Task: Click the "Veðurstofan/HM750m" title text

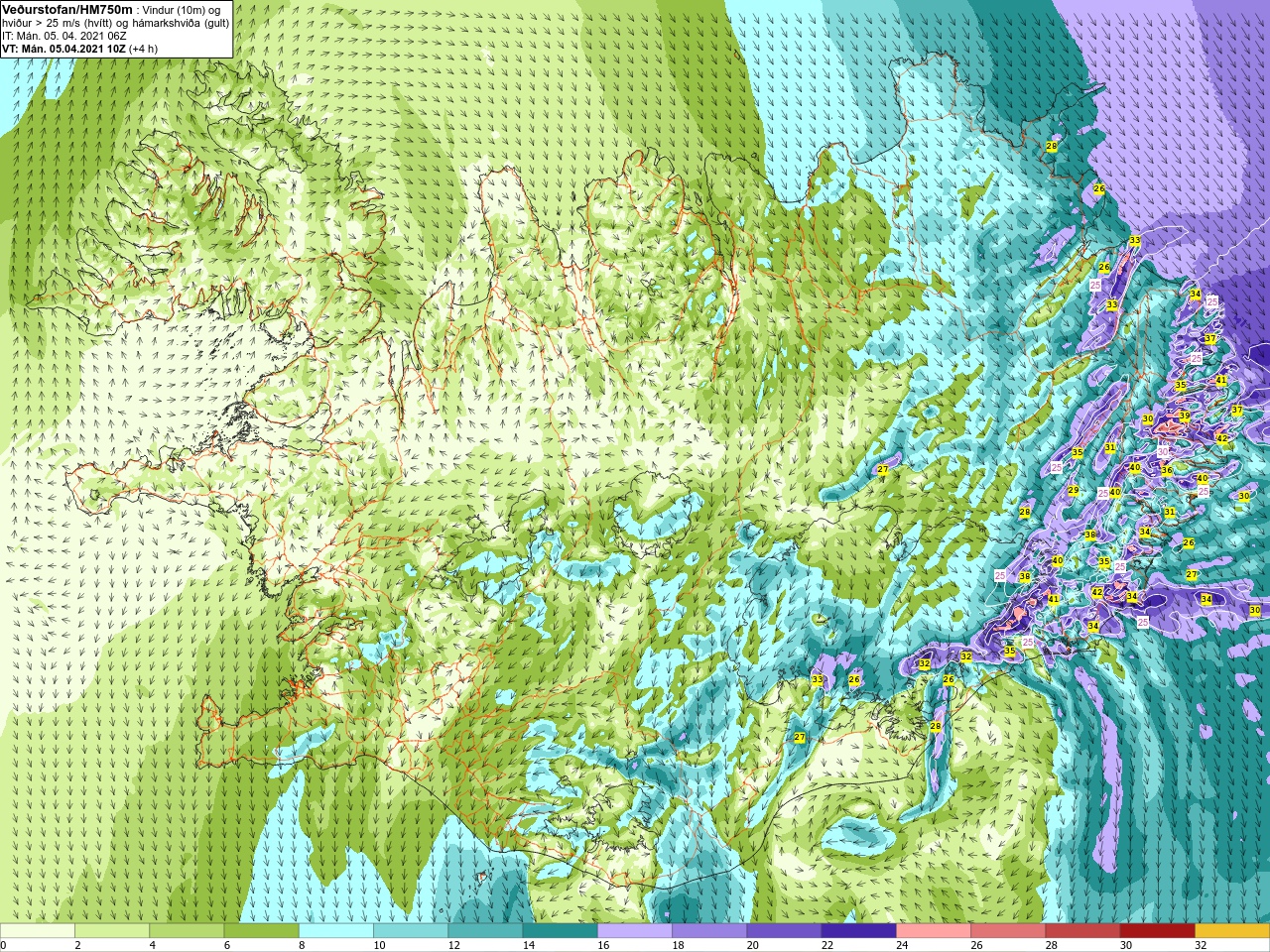Action: click(67, 9)
